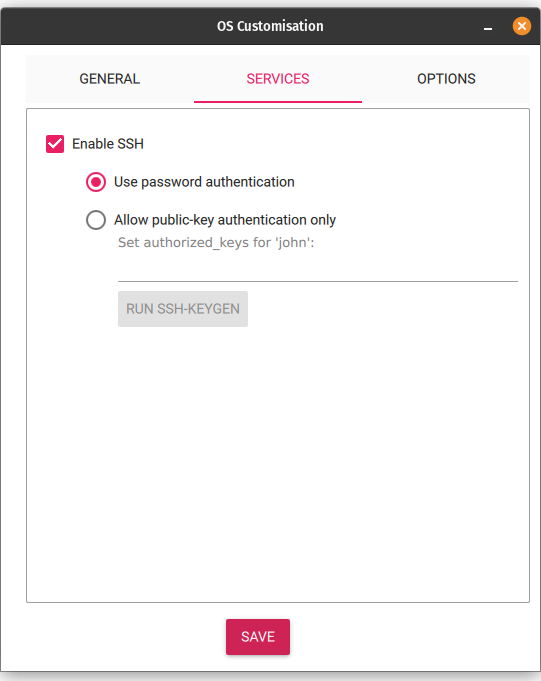Close the dialog with the orange X icon

coord(522,26)
